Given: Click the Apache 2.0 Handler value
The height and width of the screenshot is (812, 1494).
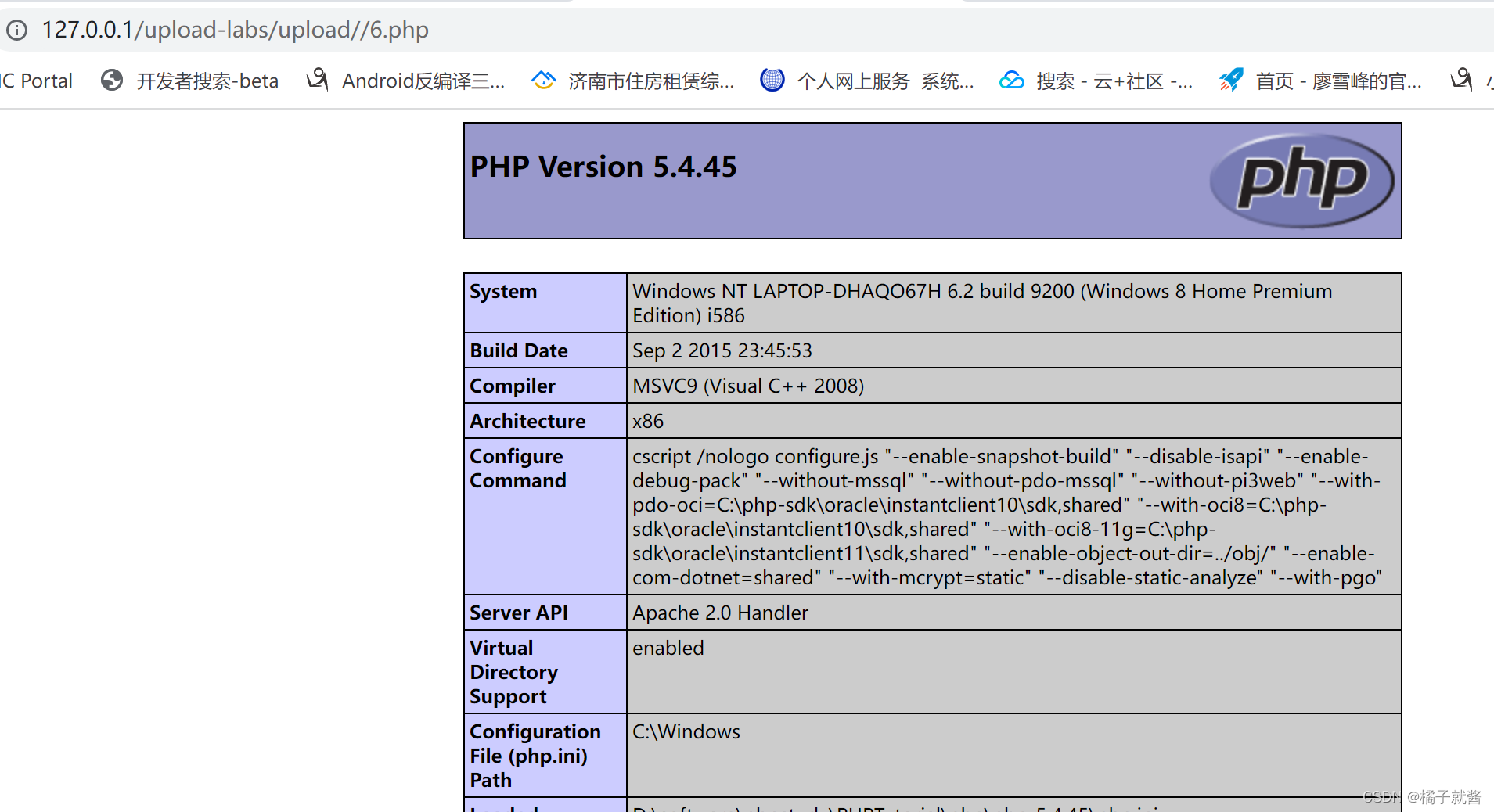Looking at the screenshot, I should 720,613.
